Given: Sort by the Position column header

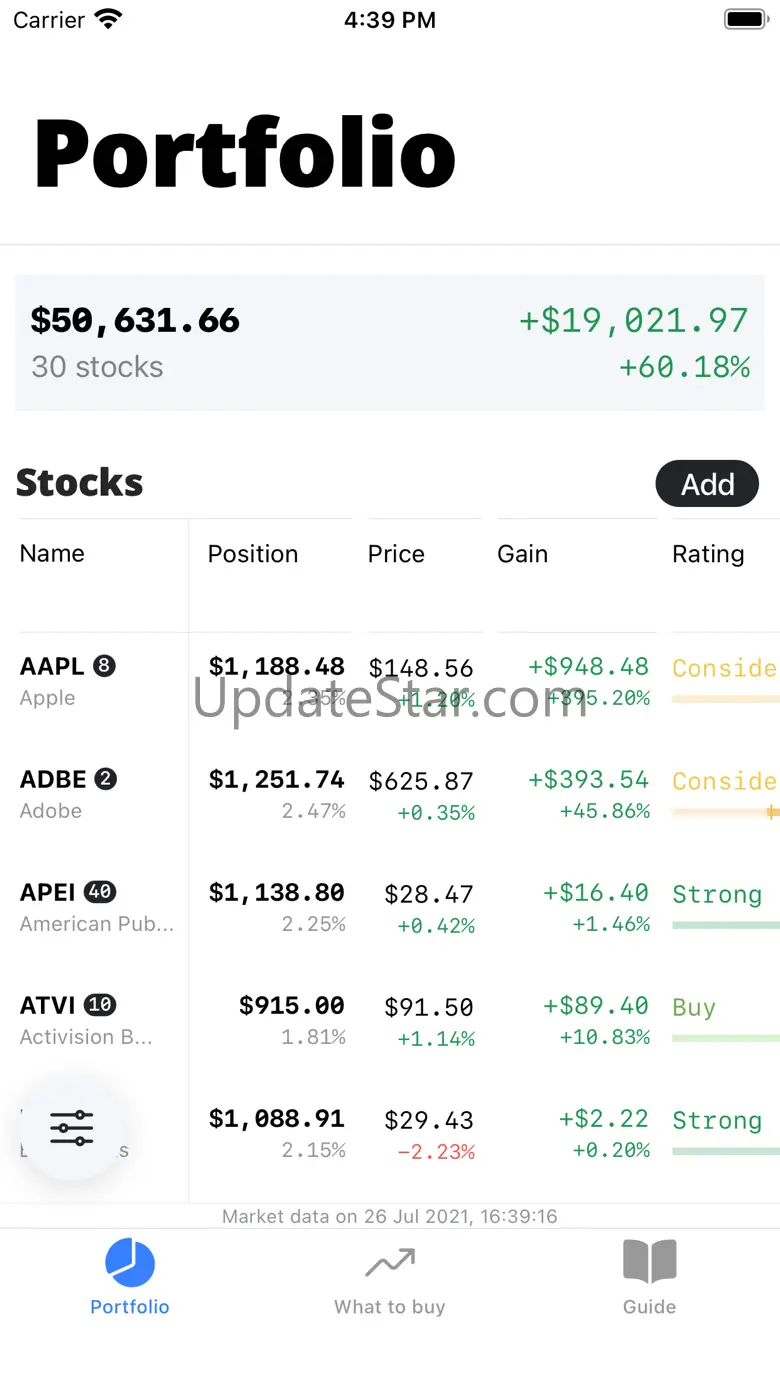Looking at the screenshot, I should click(253, 554).
